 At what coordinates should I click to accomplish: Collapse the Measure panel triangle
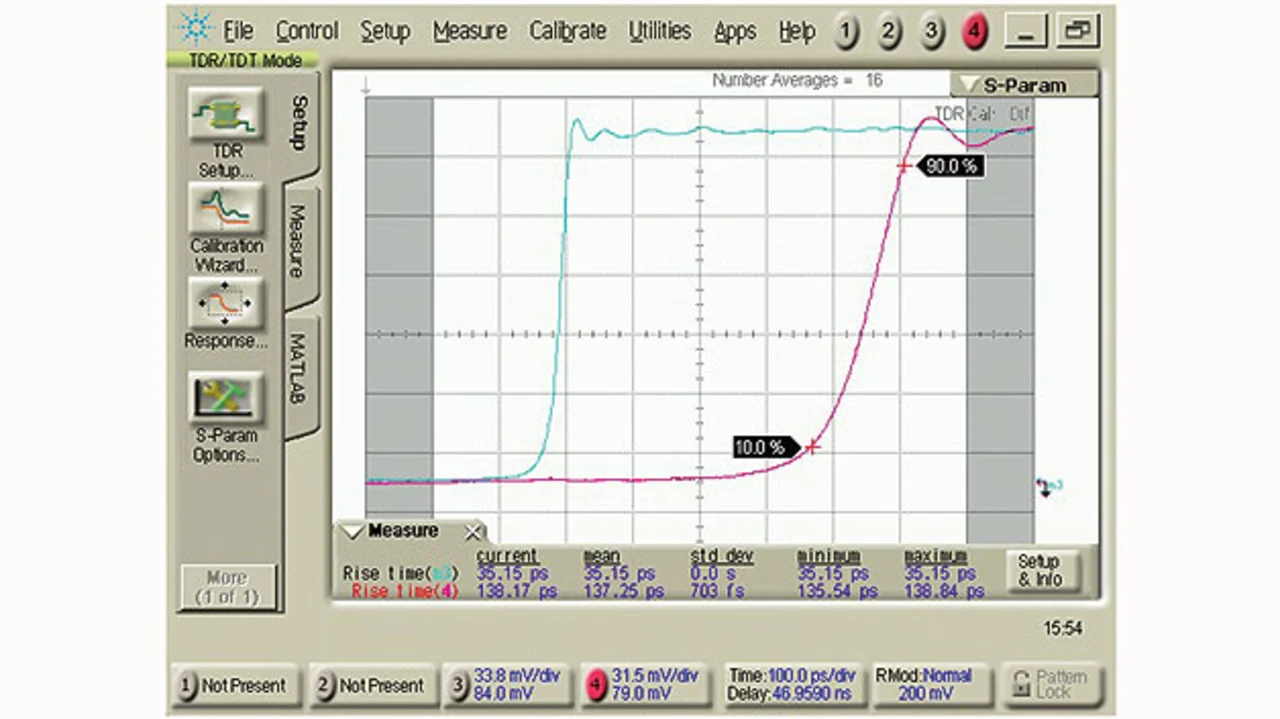click(x=352, y=532)
